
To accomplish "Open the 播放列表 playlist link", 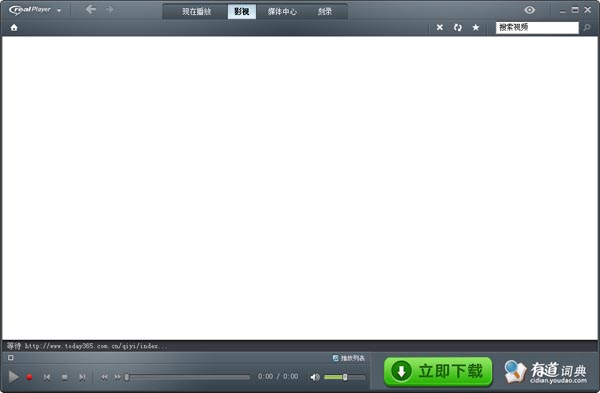I will 349,358.
